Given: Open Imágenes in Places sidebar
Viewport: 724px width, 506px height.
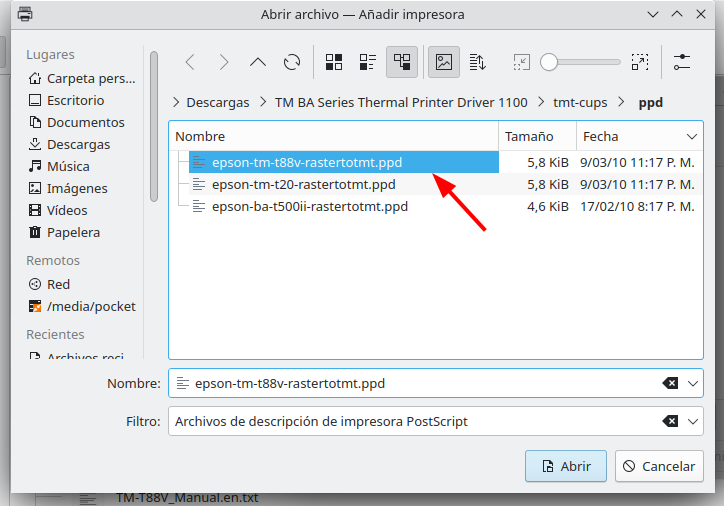Looking at the screenshot, I should coord(68,188).
